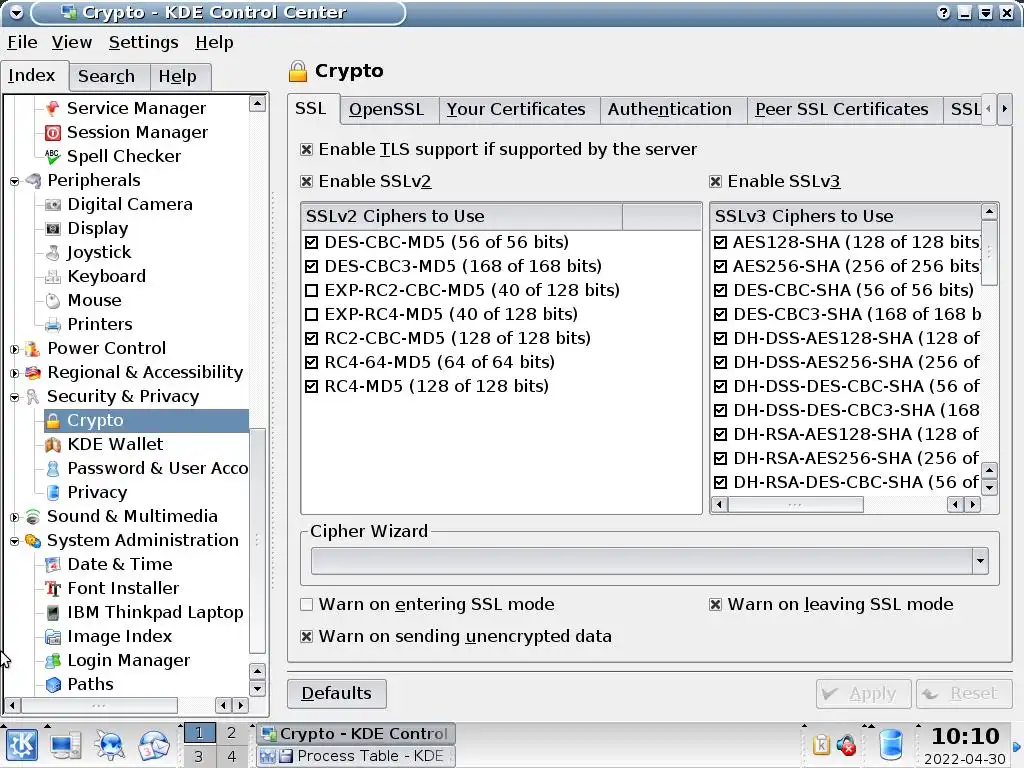Toggle Warn on sending unencrypted data
This screenshot has height=768, width=1024.
click(306, 637)
